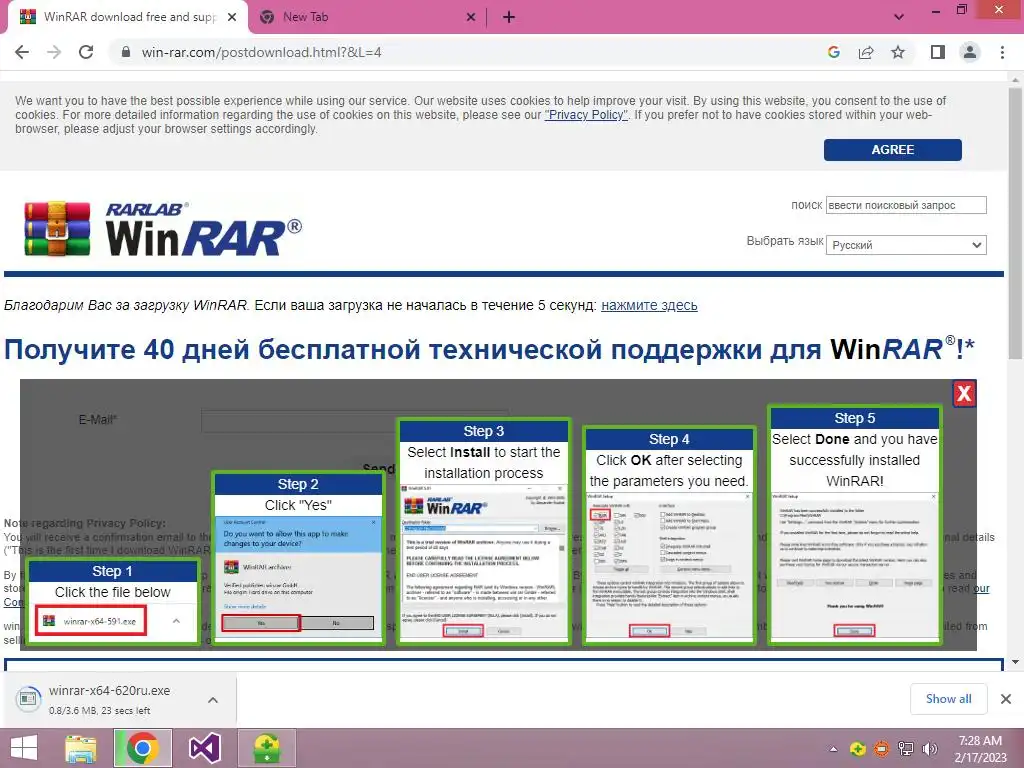Show hidden system tray icons
1024x768 pixels.
point(833,749)
